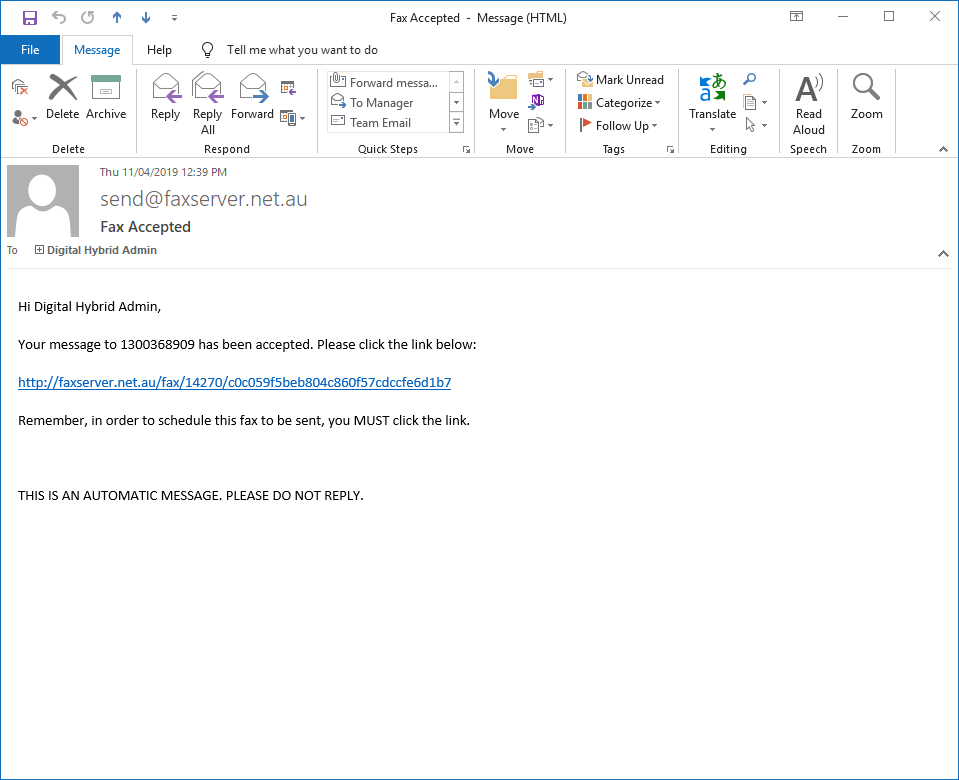Screen dimensions: 959x780
Task: Delete this message
Action: tap(62, 97)
